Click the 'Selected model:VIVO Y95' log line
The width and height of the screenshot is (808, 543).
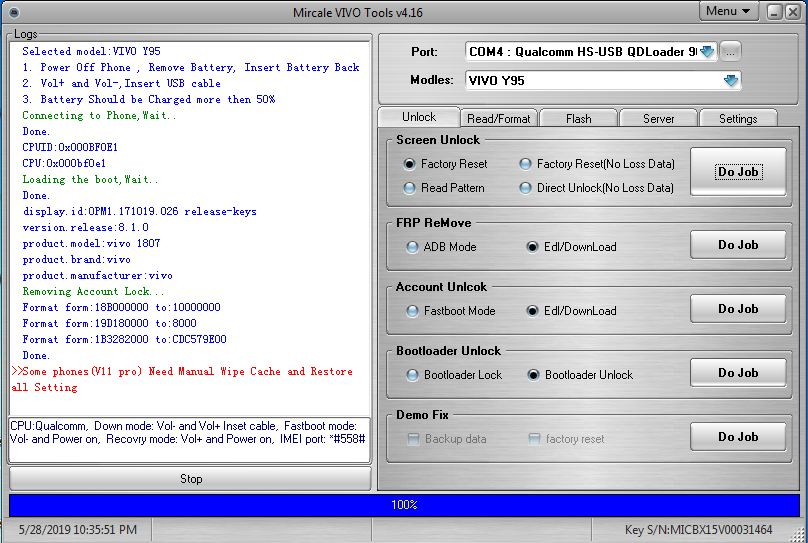coord(91,51)
